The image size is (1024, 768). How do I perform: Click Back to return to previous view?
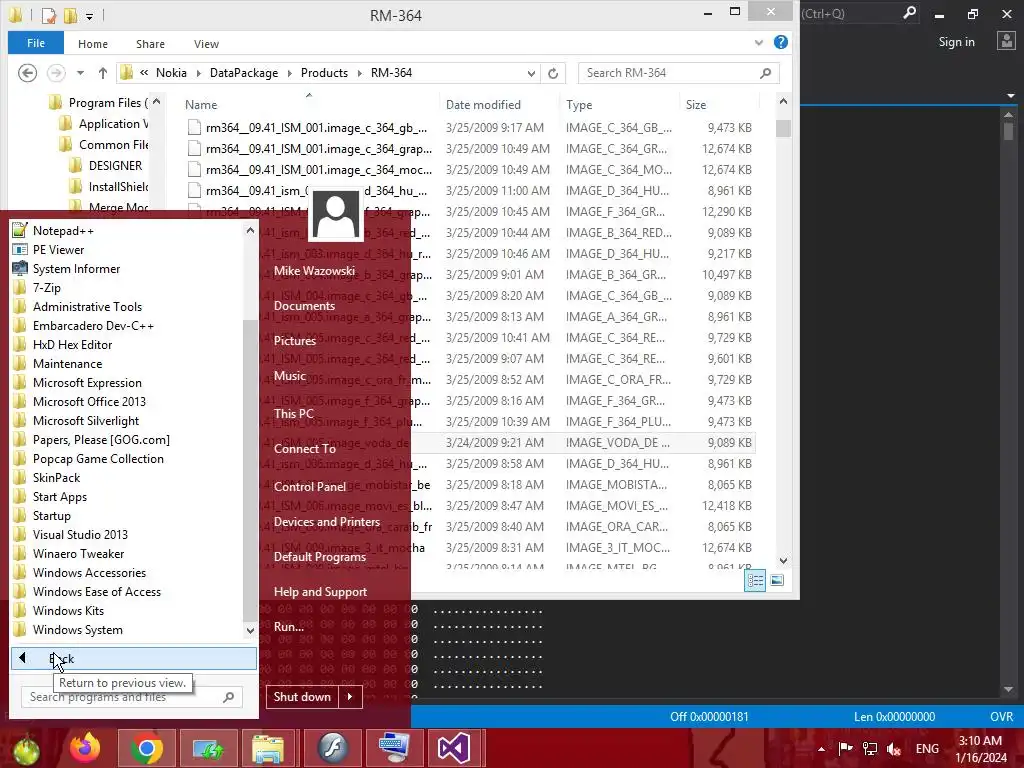[x=134, y=658]
